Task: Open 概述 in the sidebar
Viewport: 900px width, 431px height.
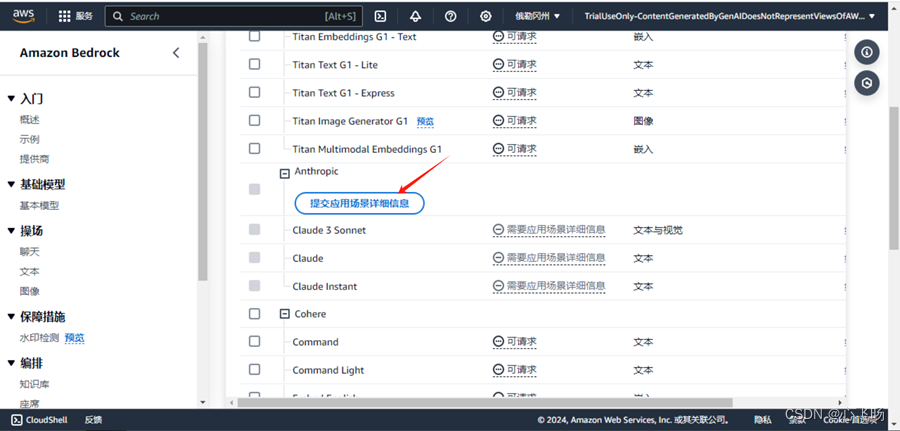Action: tap(29, 120)
